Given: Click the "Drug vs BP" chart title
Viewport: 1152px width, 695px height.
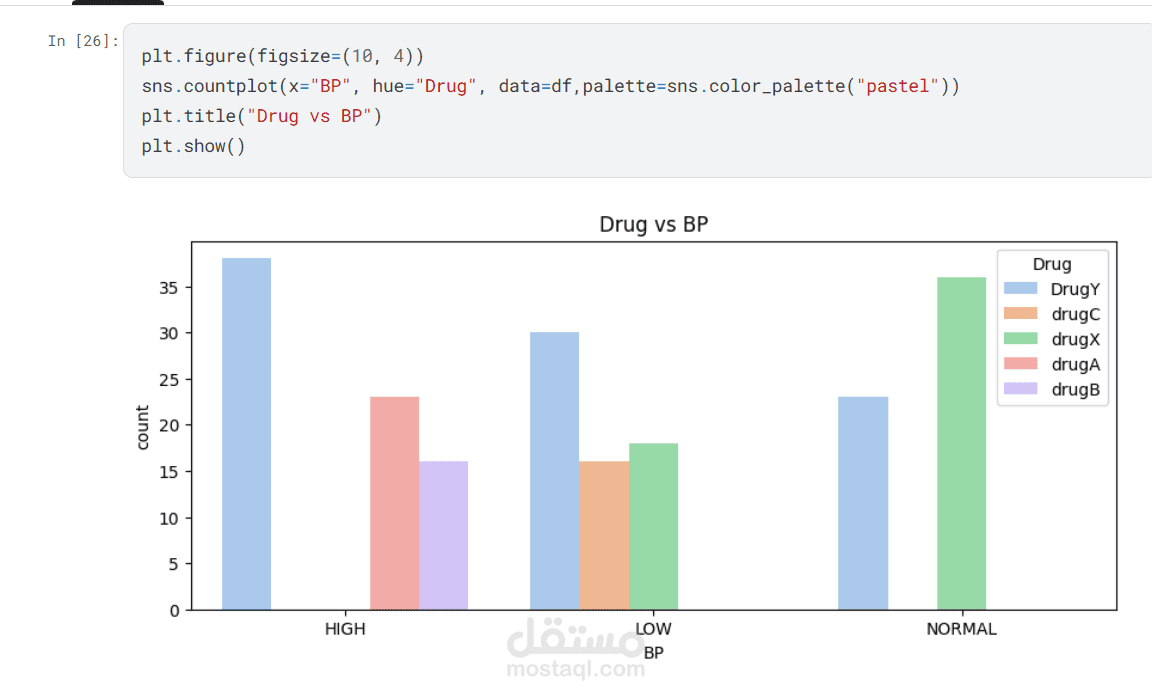Looking at the screenshot, I should [x=653, y=224].
